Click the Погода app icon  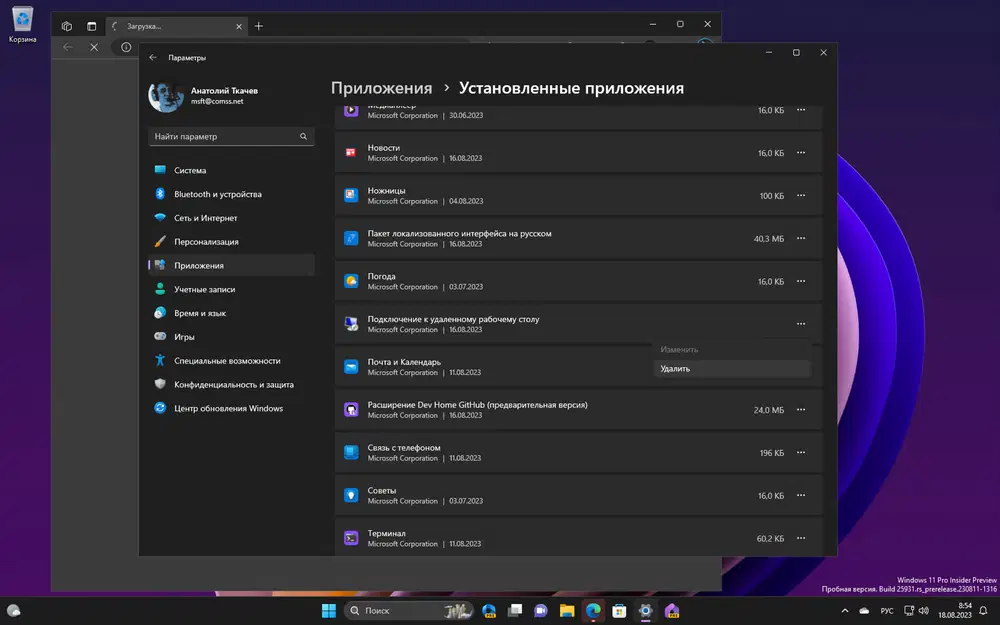351,281
